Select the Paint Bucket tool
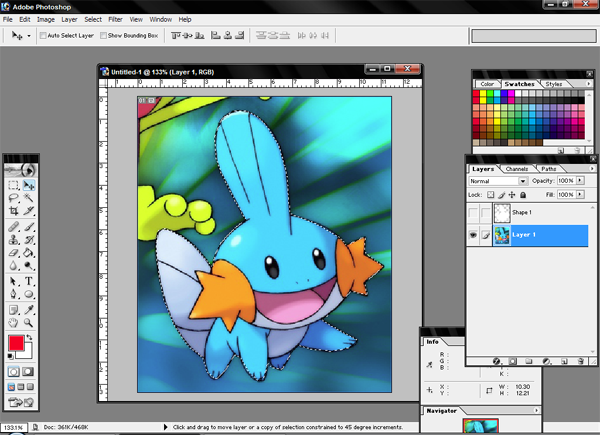The image size is (600, 435). (x=29, y=253)
